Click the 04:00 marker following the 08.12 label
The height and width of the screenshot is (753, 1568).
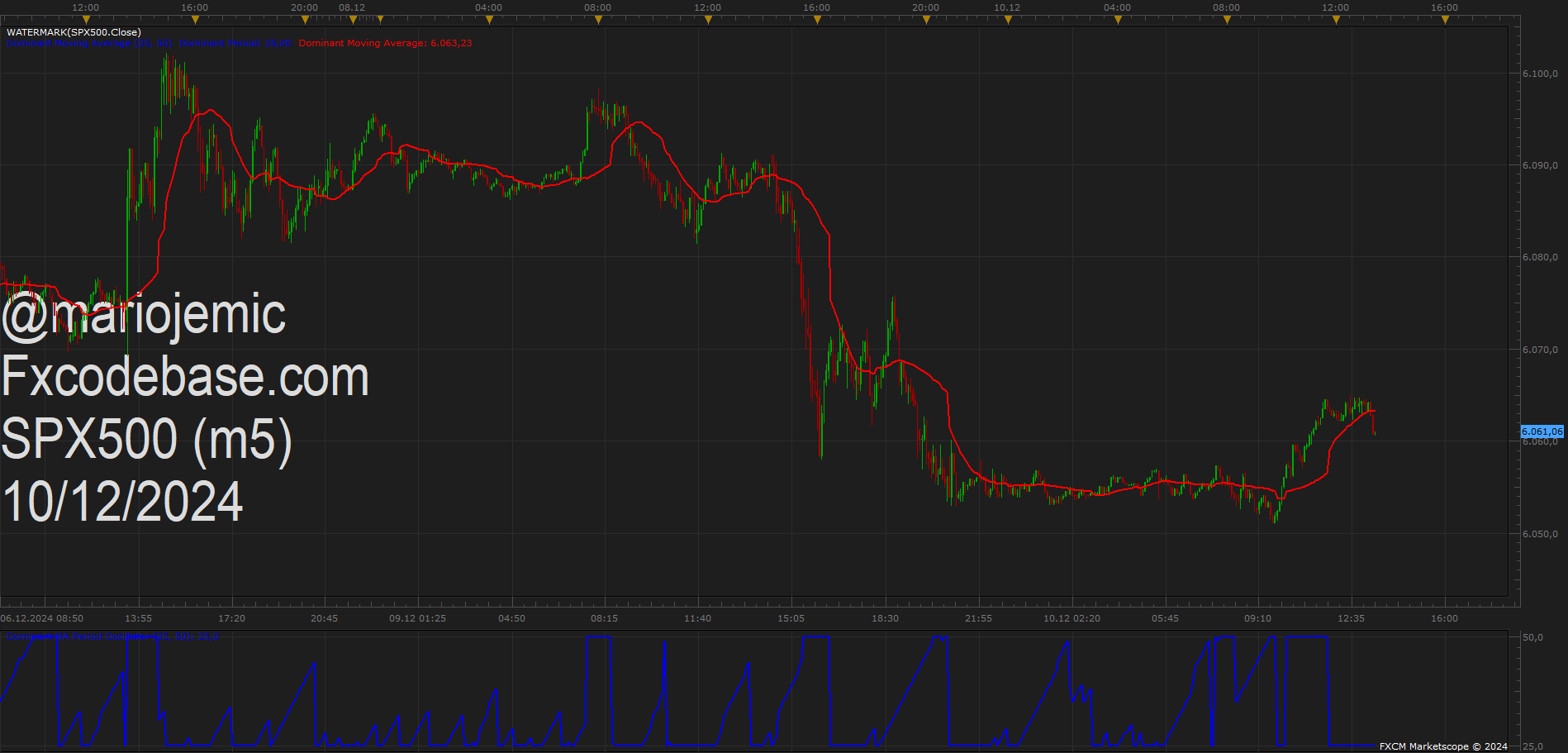click(x=489, y=20)
